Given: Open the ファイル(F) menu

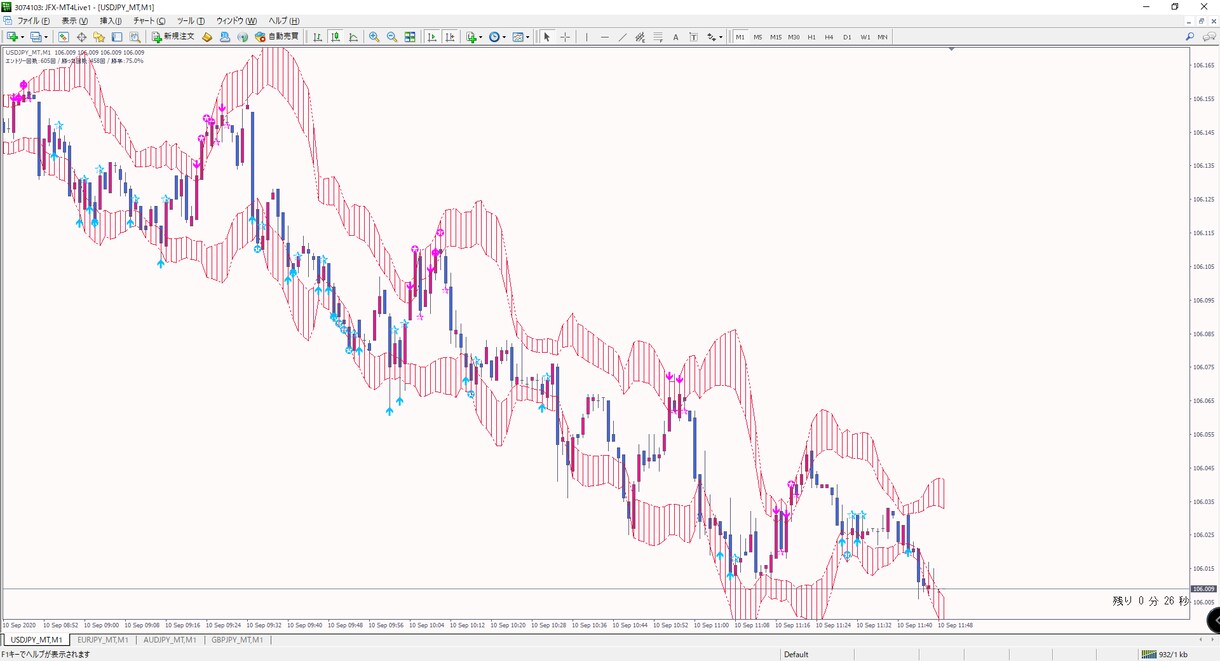Looking at the screenshot, I should pos(33,21).
